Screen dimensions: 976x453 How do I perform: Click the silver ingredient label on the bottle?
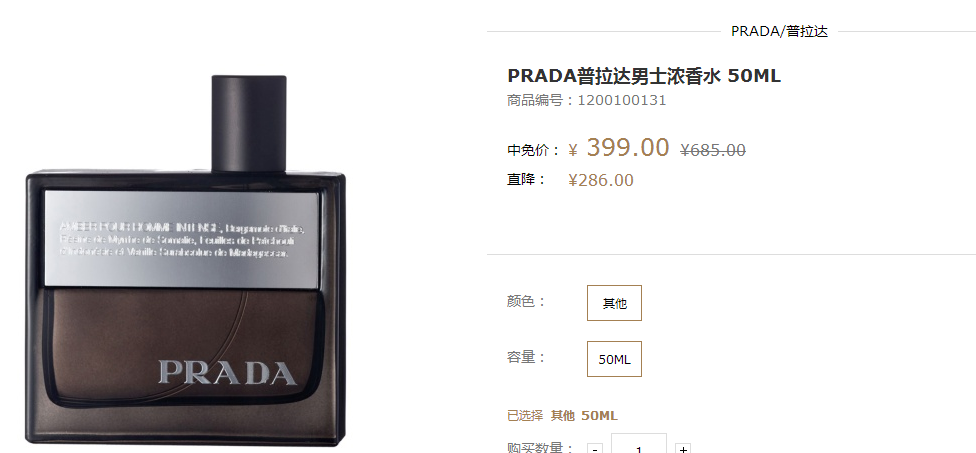click(x=182, y=238)
